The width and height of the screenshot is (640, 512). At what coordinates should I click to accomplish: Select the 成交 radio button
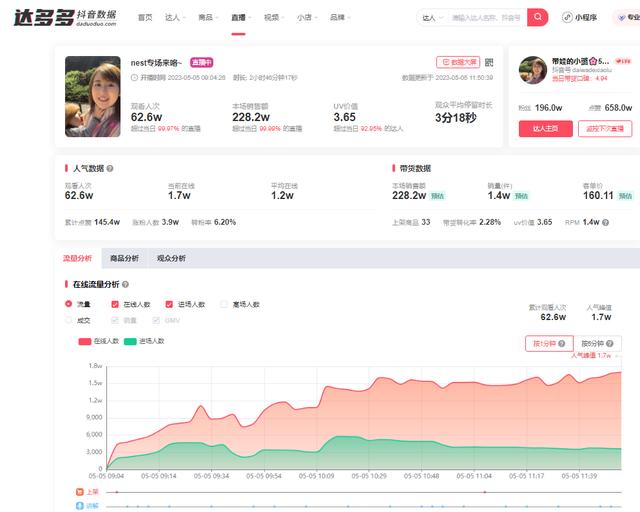(x=69, y=320)
